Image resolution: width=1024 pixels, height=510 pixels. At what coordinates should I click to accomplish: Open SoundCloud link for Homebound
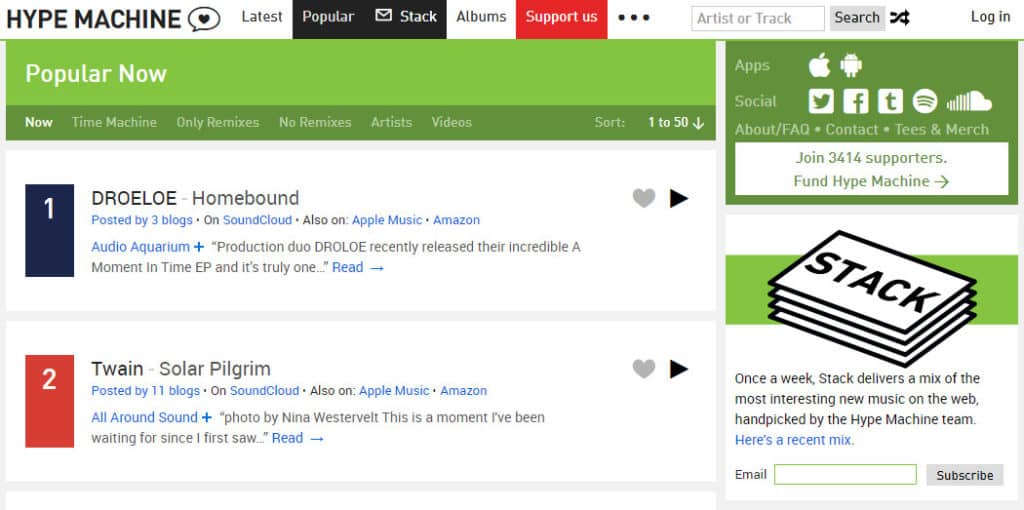tap(257, 220)
